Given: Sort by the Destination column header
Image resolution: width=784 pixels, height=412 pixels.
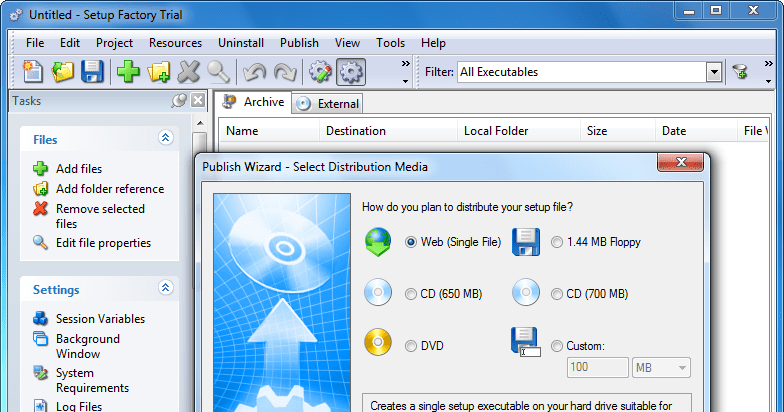Looking at the screenshot, I should click(x=388, y=131).
